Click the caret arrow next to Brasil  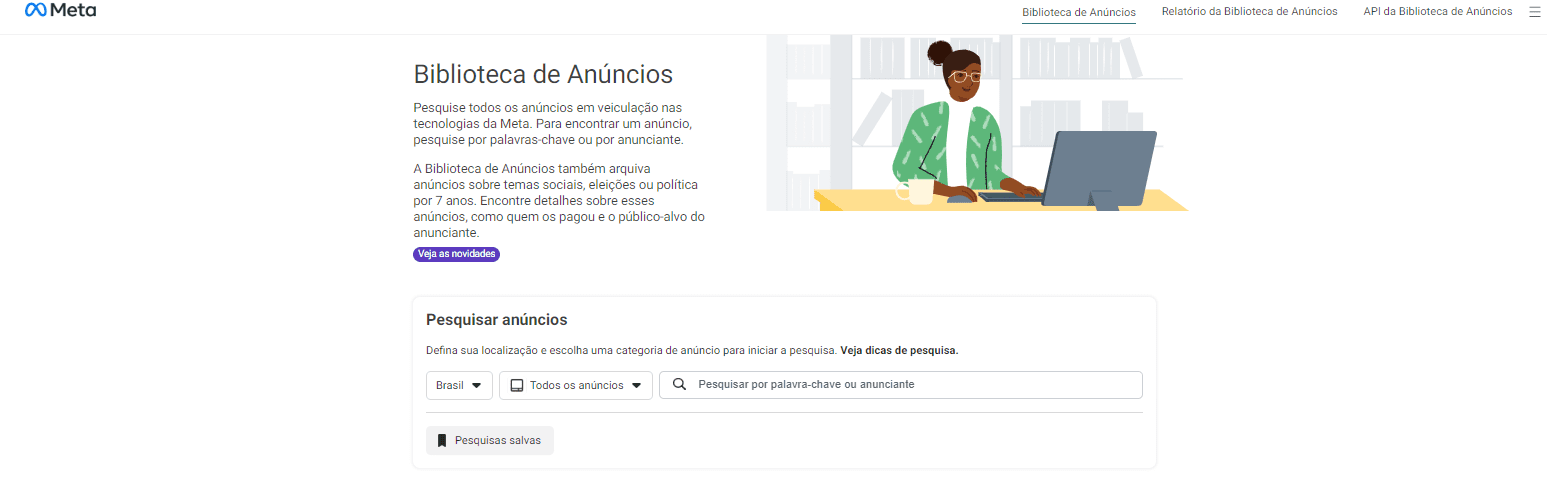tap(476, 386)
